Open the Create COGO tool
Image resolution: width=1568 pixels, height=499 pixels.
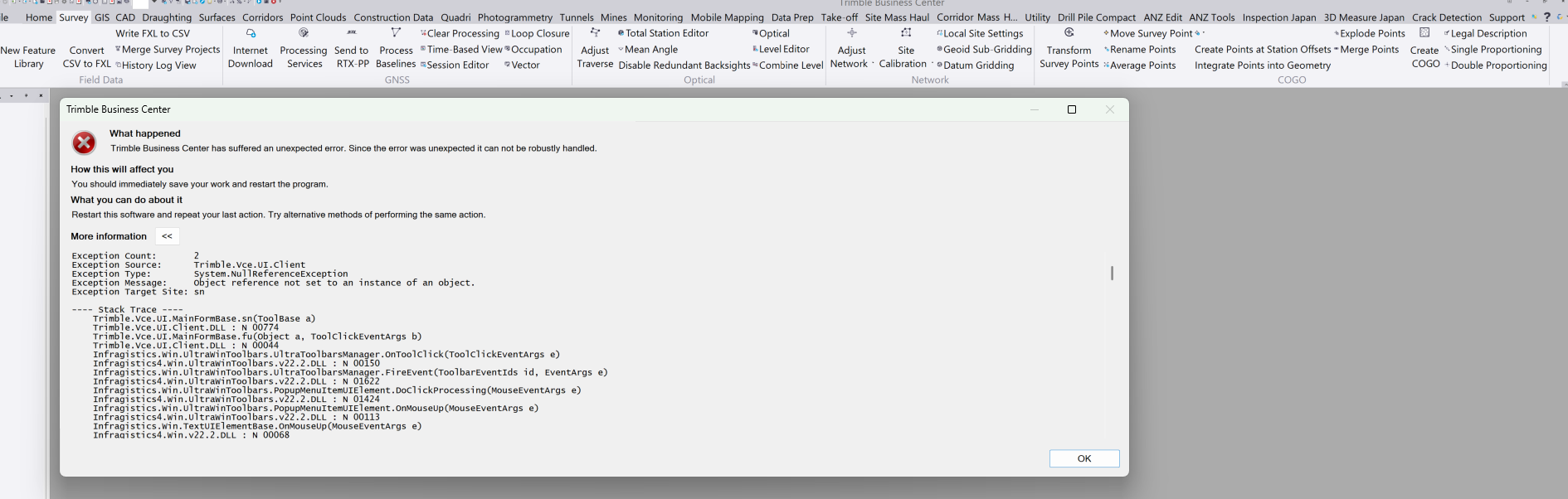pos(1425,49)
